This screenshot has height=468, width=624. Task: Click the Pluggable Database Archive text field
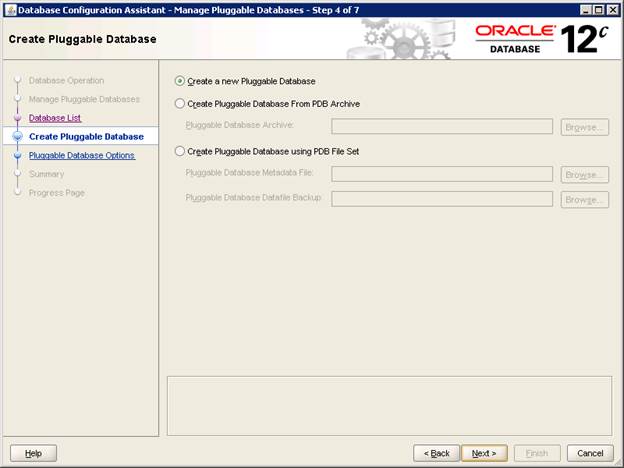pos(441,126)
